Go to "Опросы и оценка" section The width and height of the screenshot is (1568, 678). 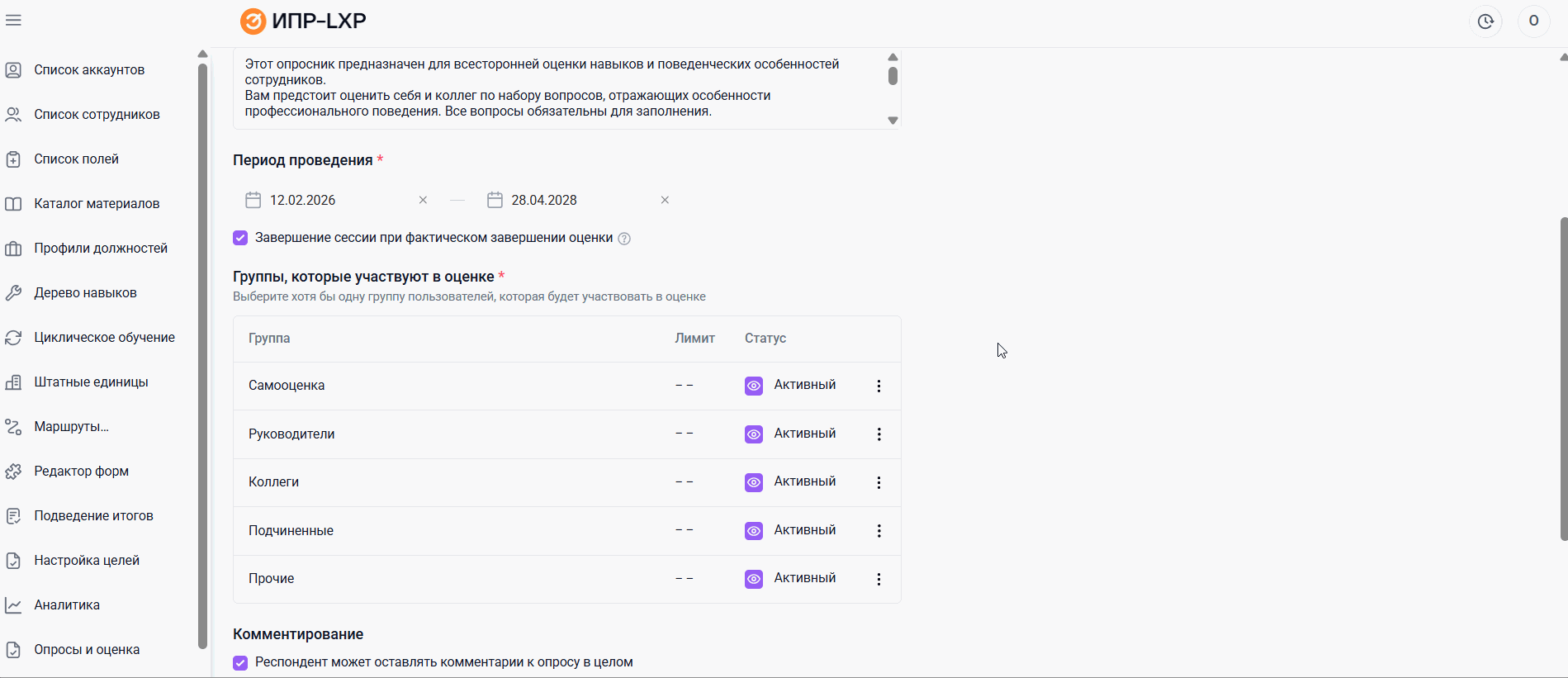87,649
